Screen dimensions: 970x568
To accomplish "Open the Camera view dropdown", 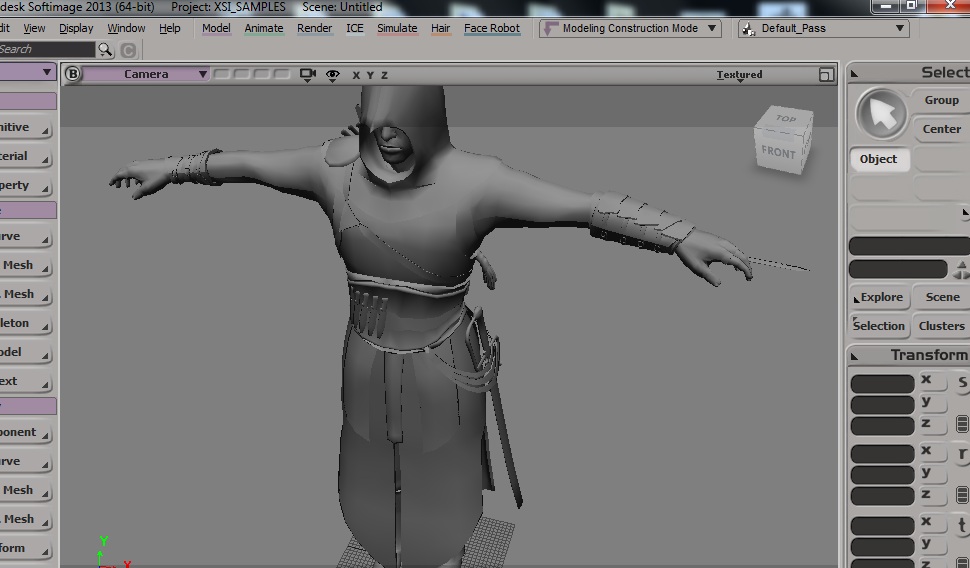I will tap(145, 74).
